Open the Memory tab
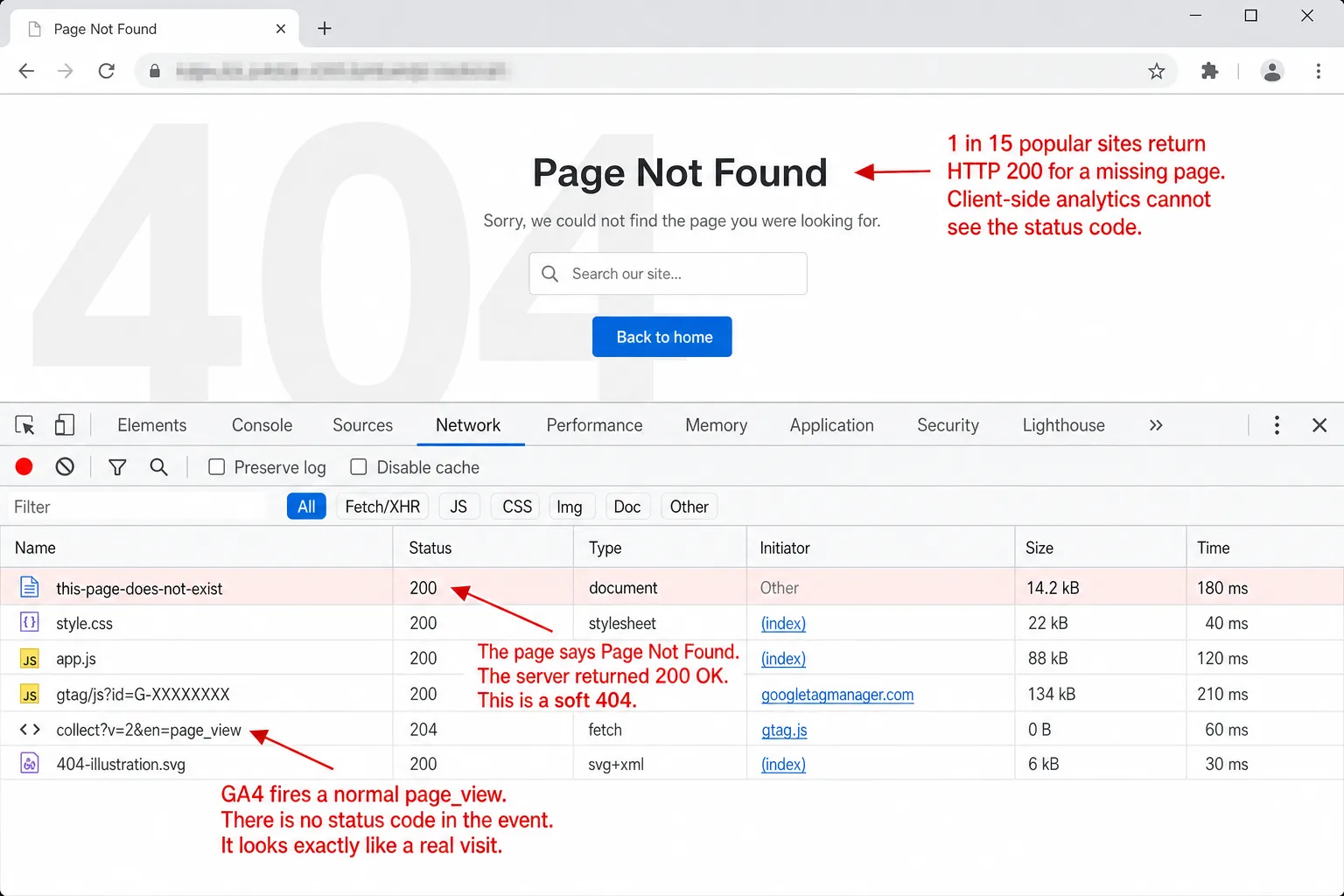This screenshot has height=896, width=1344. [x=717, y=425]
